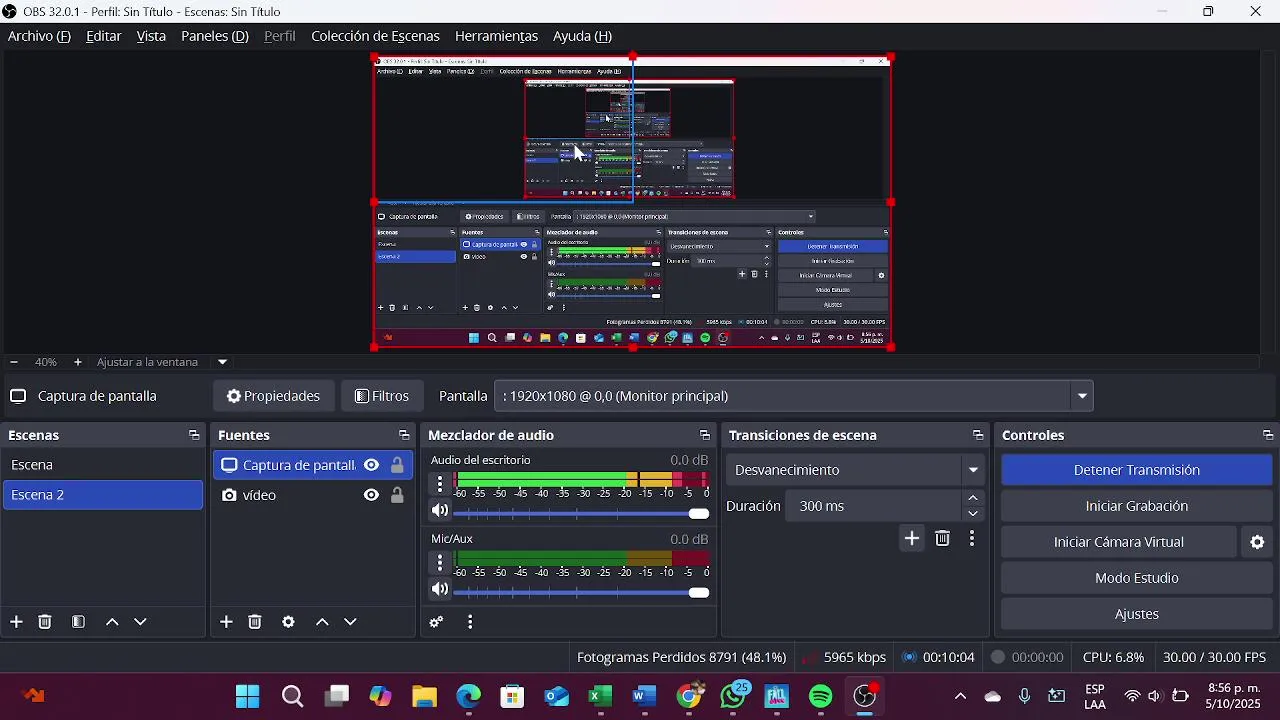Open source properties gear in Fuentes
Image resolution: width=1280 pixels, height=720 pixels.
tap(288, 622)
